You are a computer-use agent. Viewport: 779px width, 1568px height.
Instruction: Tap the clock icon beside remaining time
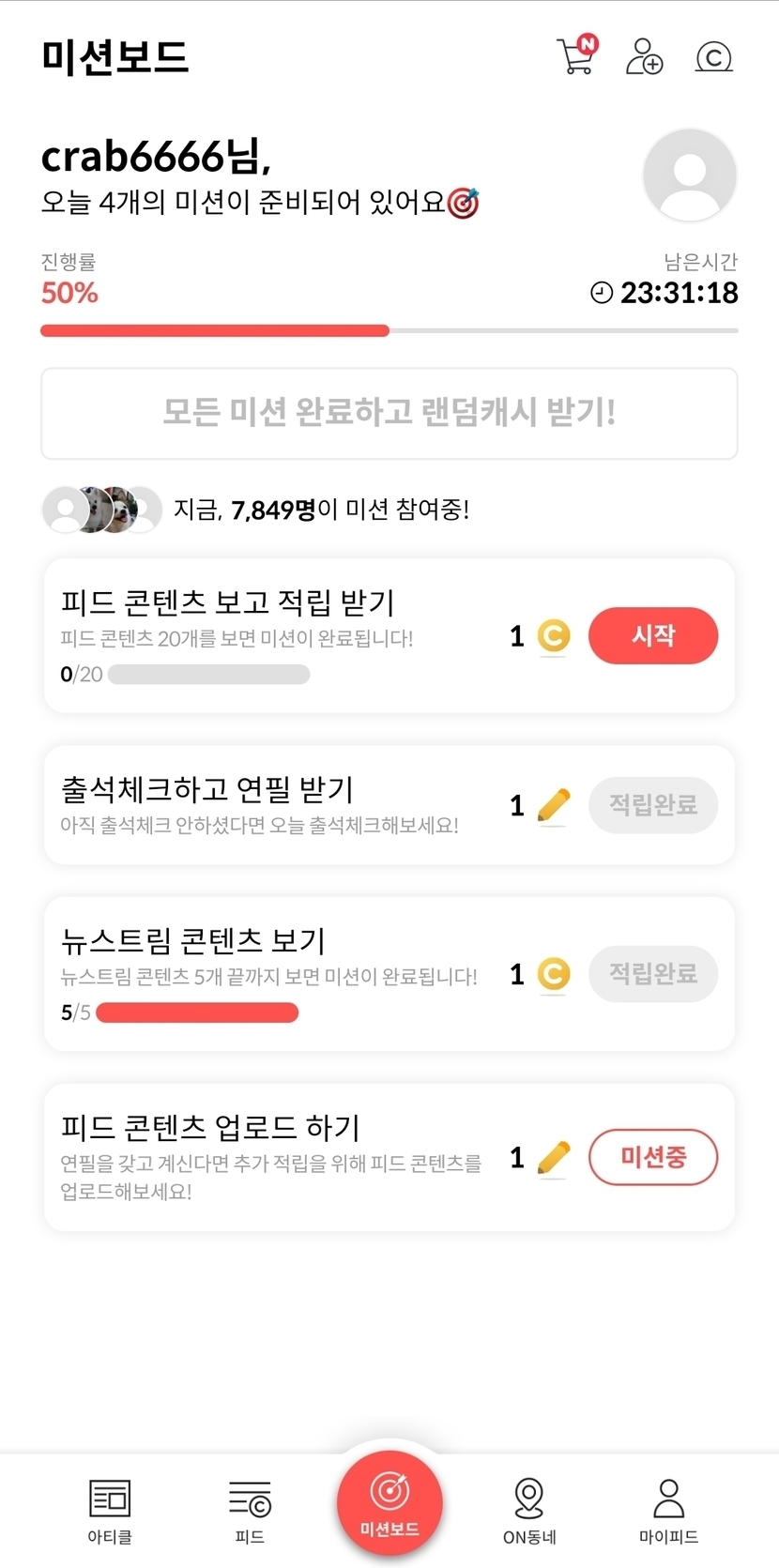(602, 293)
